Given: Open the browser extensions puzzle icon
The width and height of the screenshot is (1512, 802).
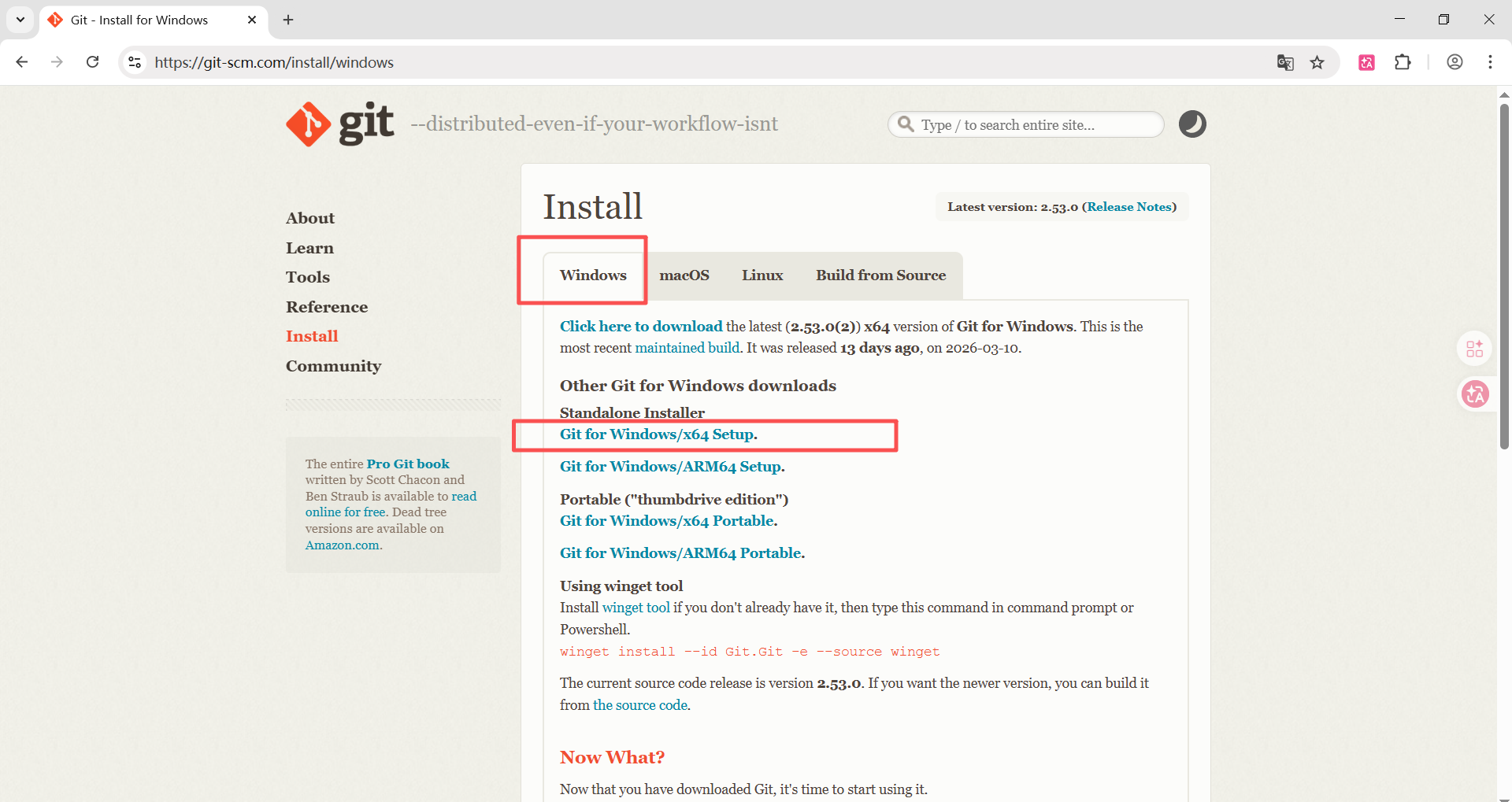Looking at the screenshot, I should click(1403, 63).
